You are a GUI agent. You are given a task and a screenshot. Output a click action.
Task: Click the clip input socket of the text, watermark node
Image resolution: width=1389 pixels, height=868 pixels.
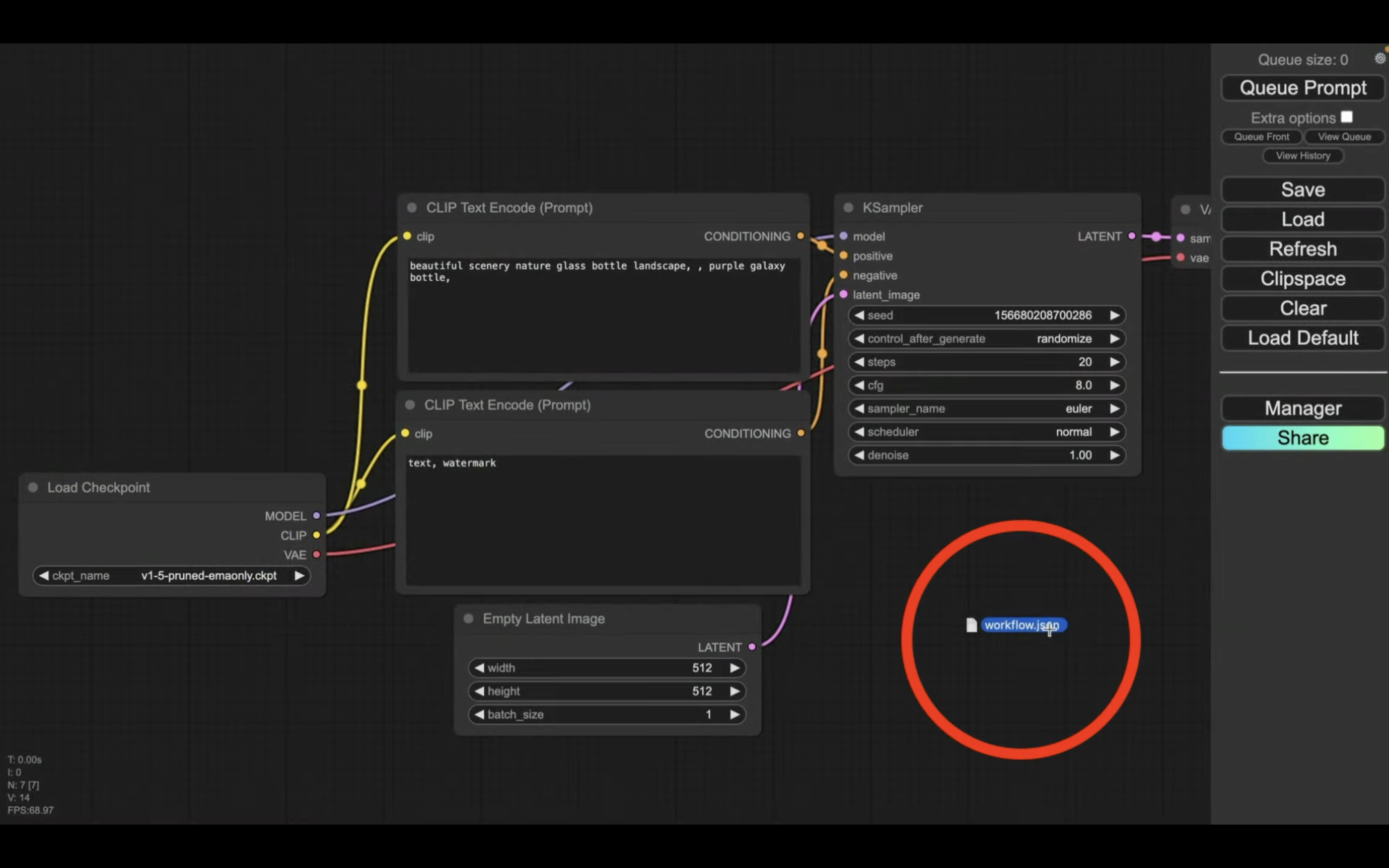405,434
